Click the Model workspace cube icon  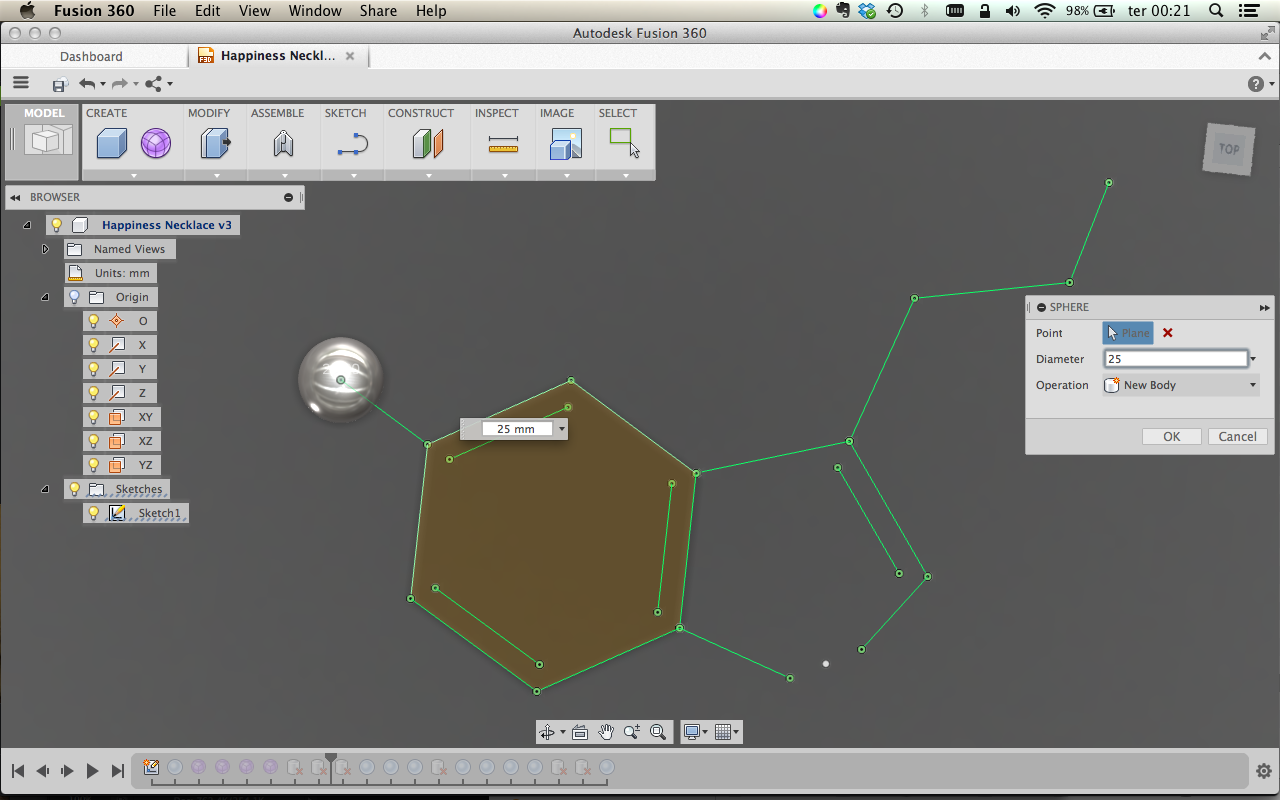[x=47, y=141]
